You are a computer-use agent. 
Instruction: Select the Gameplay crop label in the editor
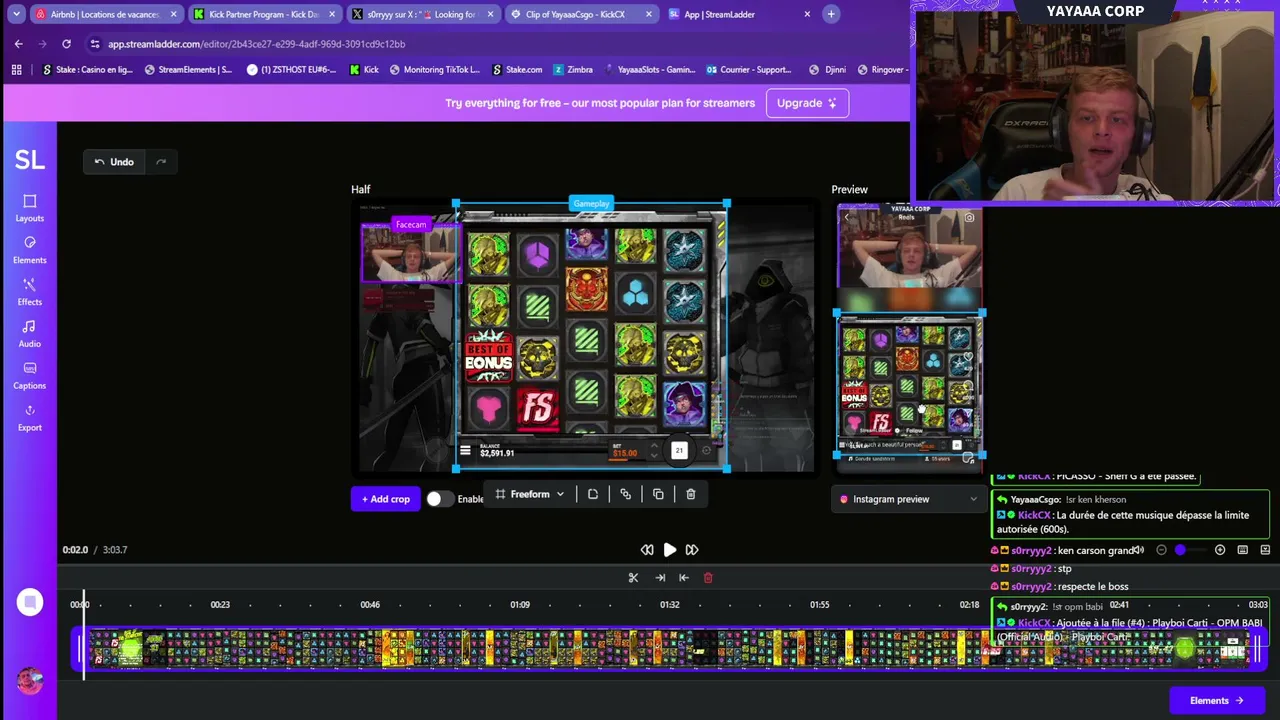pyautogui.click(x=591, y=203)
